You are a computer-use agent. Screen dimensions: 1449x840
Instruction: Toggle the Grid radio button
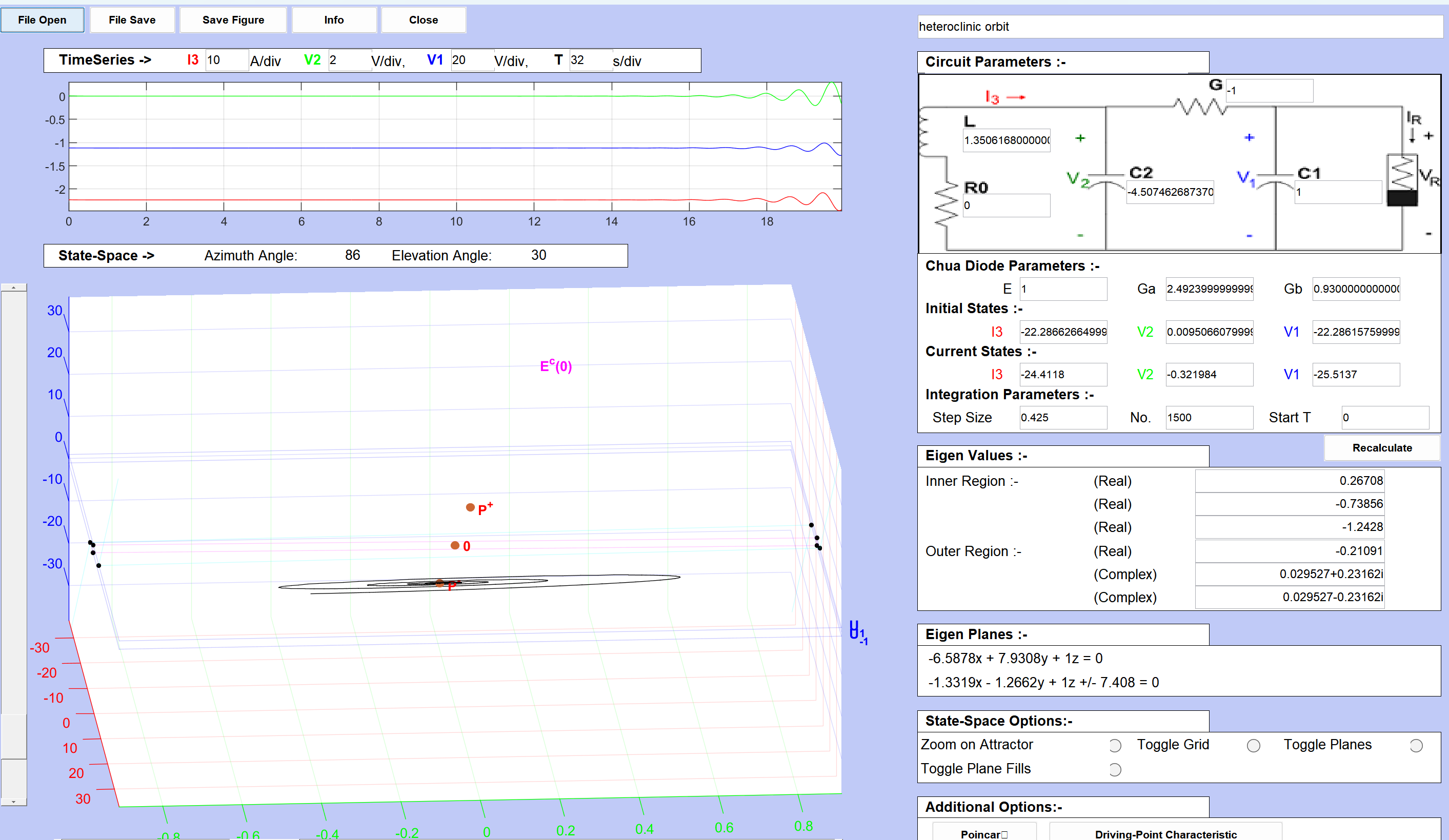pyautogui.click(x=1253, y=746)
